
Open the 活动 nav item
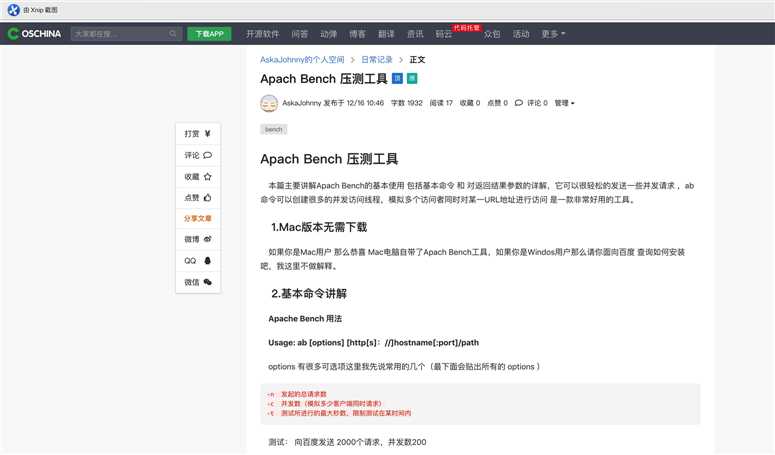(521, 34)
